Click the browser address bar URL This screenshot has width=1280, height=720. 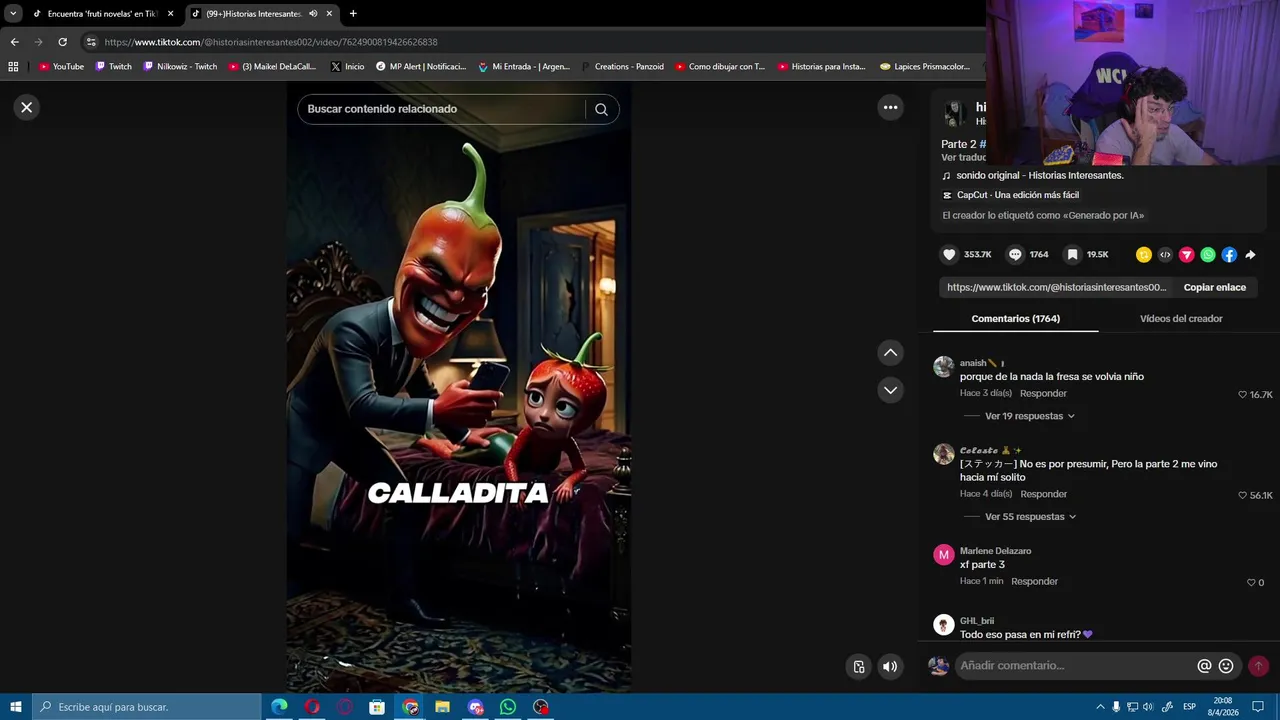[x=271, y=42]
